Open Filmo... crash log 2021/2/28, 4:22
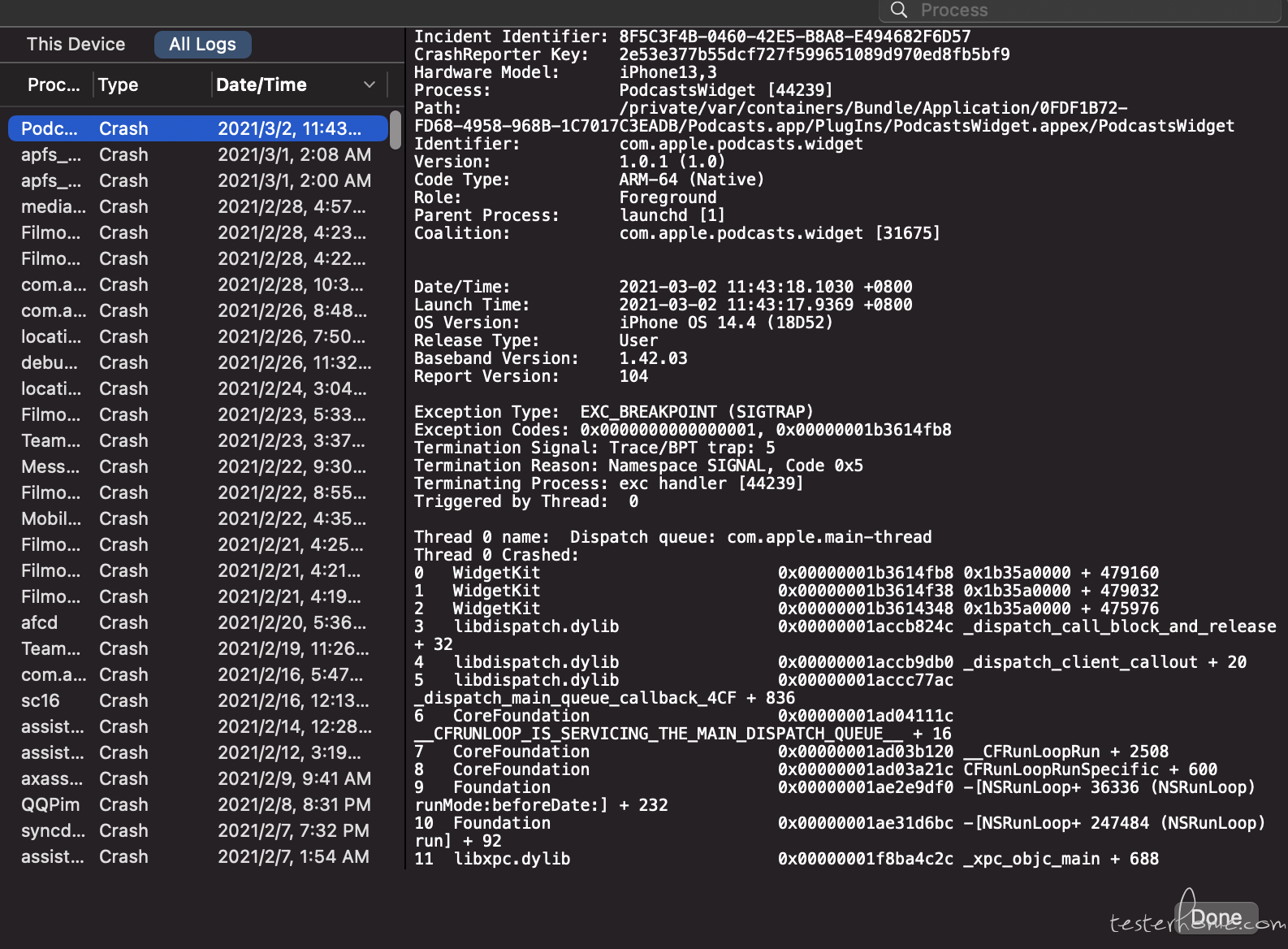 pyautogui.click(x=198, y=258)
